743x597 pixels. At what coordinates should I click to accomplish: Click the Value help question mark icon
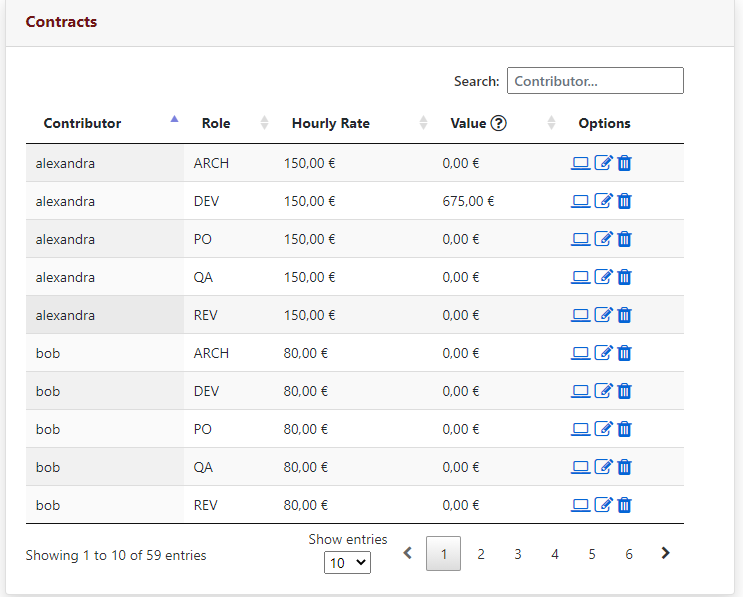(498, 123)
